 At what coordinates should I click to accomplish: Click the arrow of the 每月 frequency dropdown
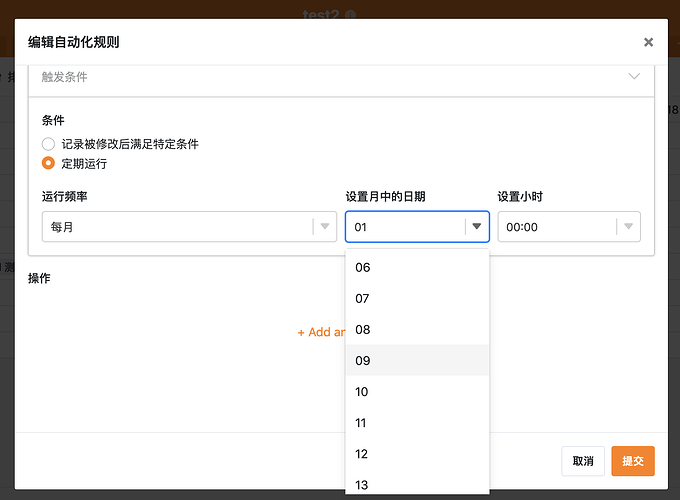click(325, 226)
